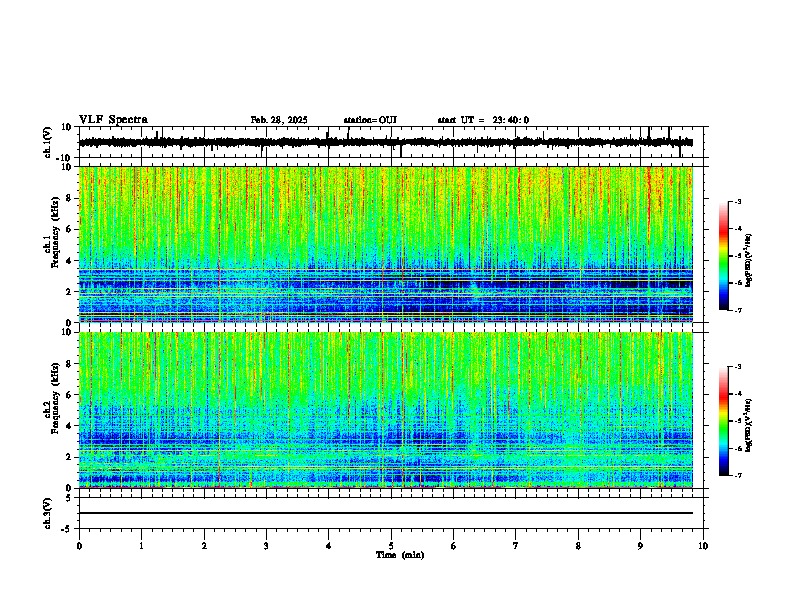
Task: Click the ch.3(V) axis label
Action: pos(48,513)
